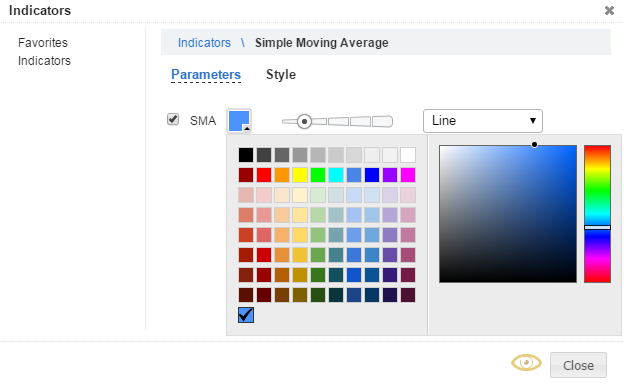Click the Close button

click(x=578, y=365)
